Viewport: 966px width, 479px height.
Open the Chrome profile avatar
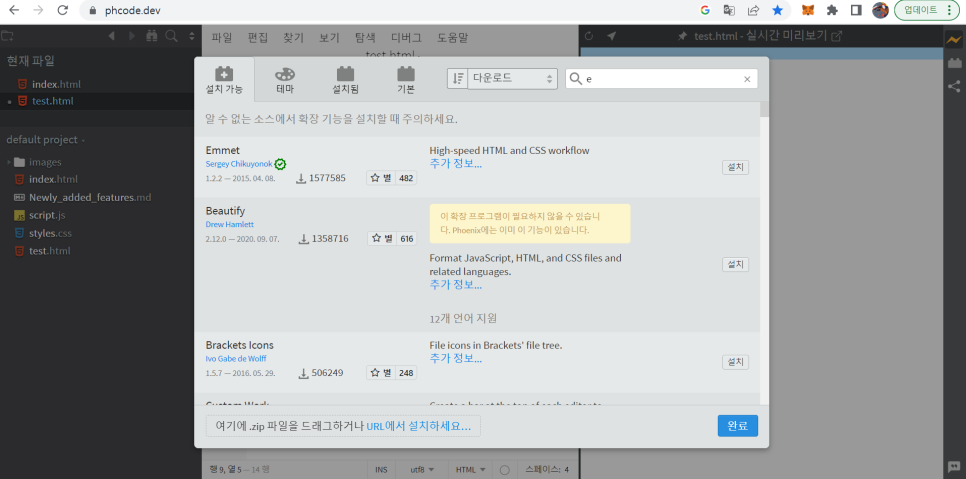[880, 10]
